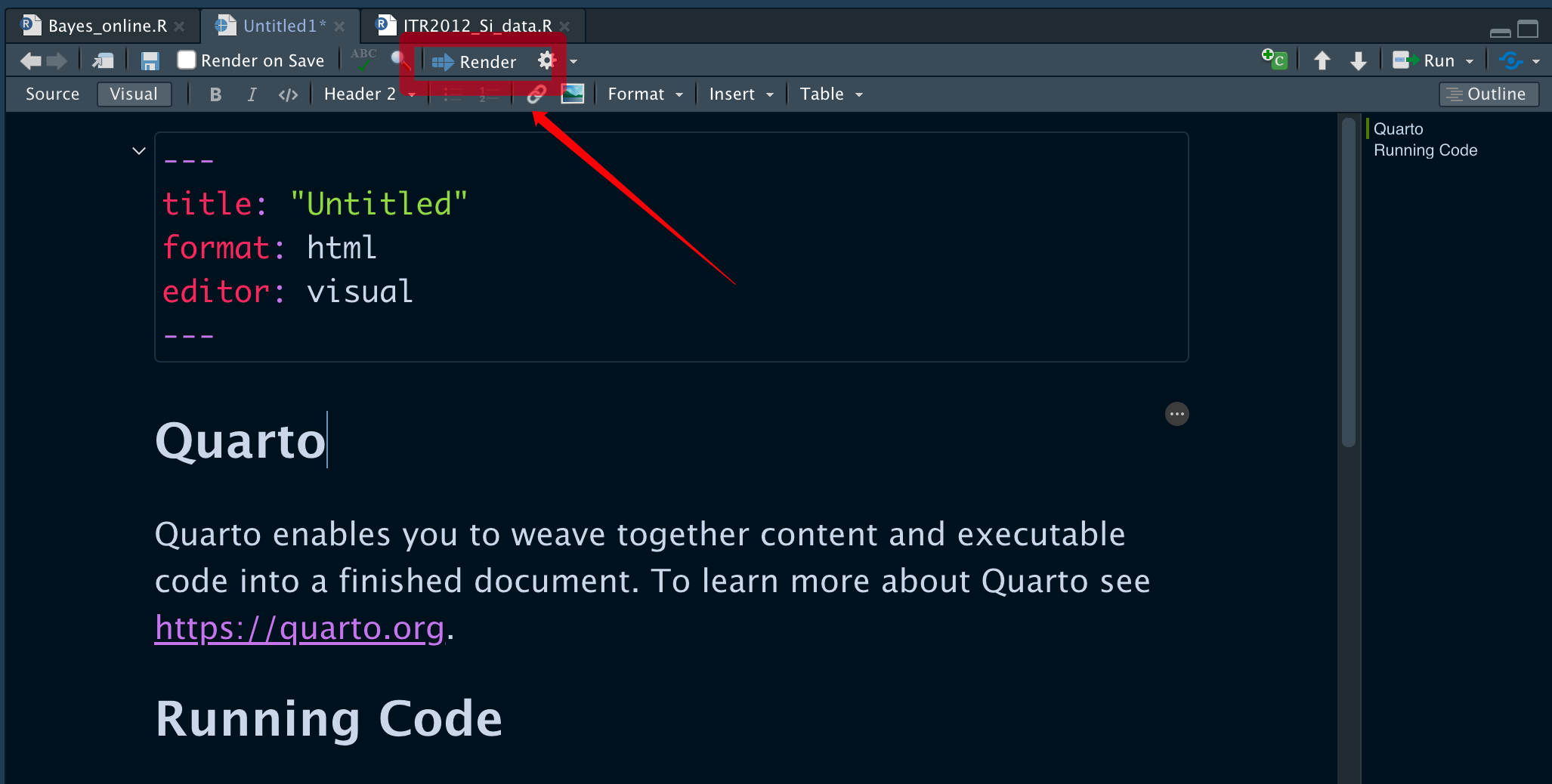
Task: Insert a new code chunk
Action: tap(1275, 60)
